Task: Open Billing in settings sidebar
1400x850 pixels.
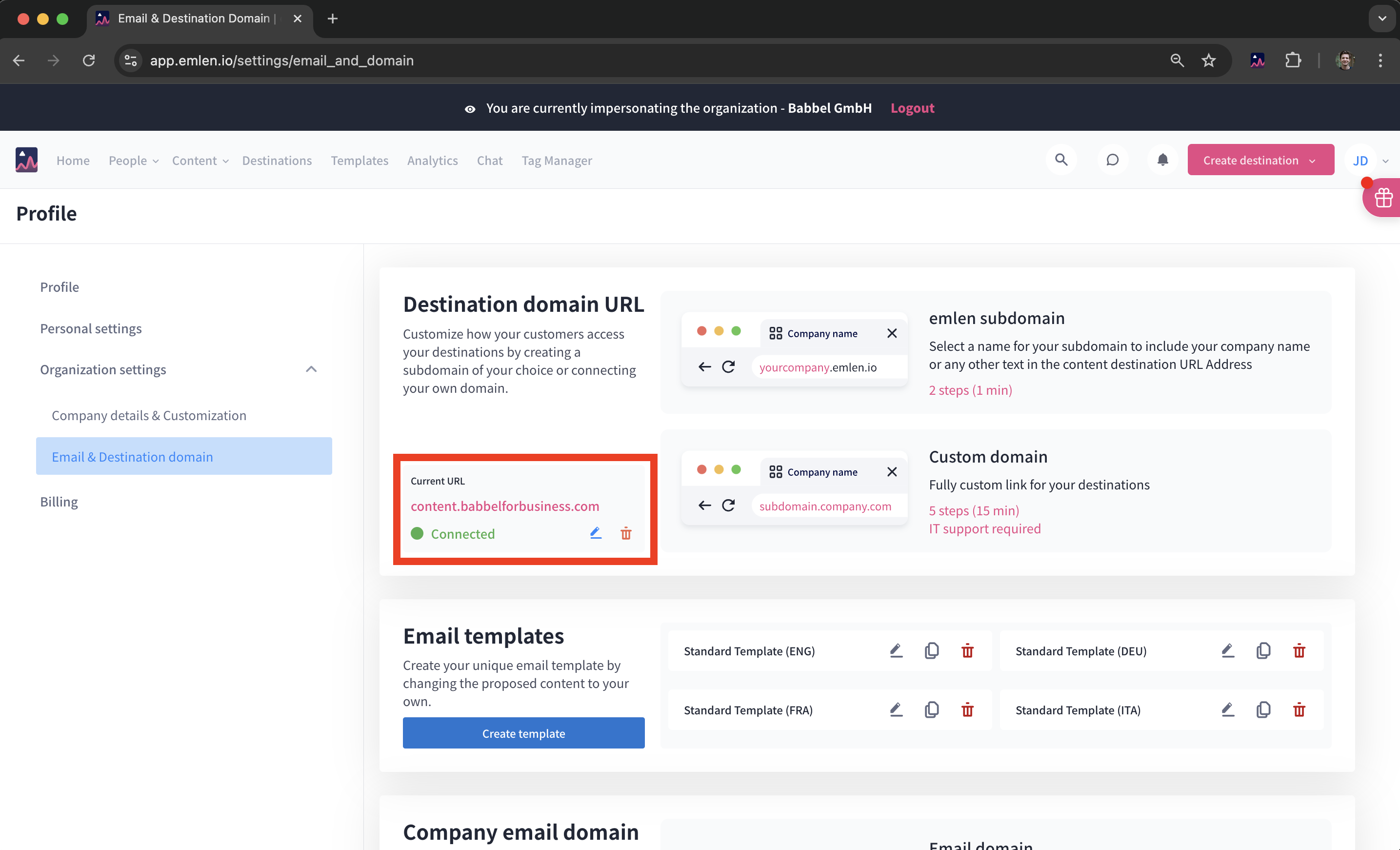Action: 59,502
